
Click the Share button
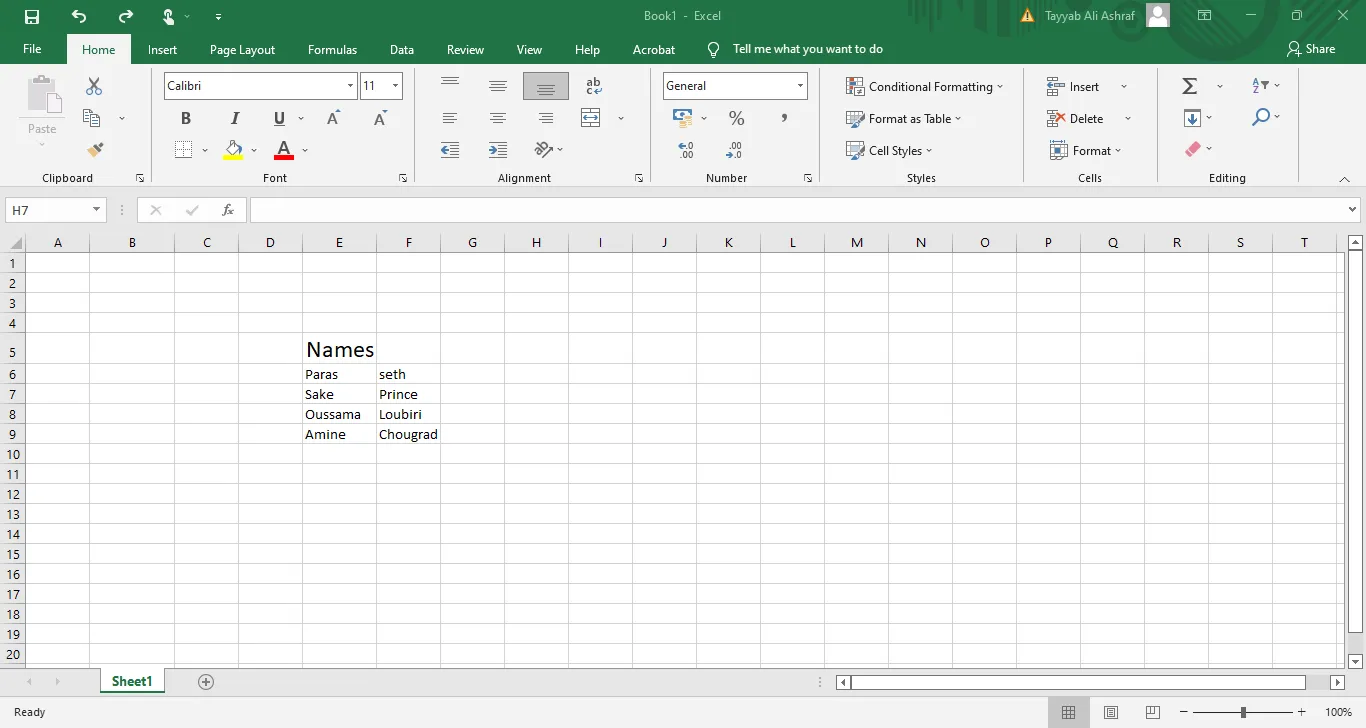point(1311,49)
